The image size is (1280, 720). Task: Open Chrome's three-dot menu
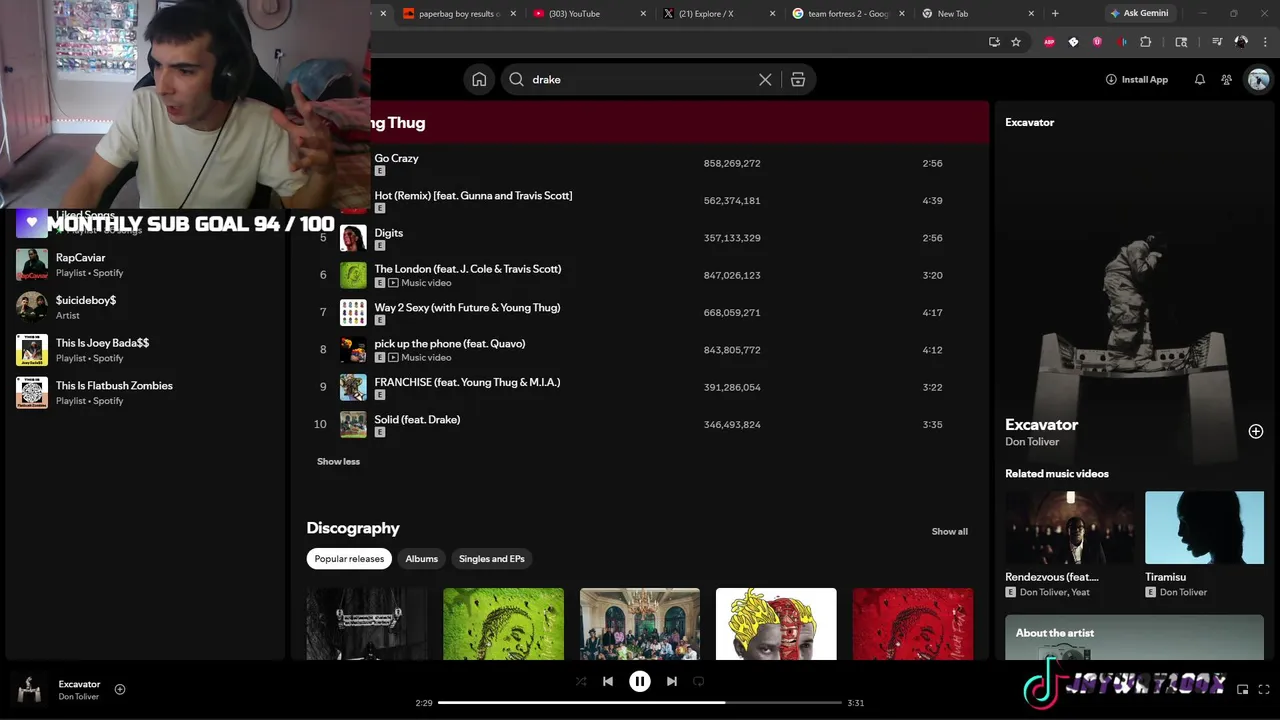pyautogui.click(x=1265, y=42)
